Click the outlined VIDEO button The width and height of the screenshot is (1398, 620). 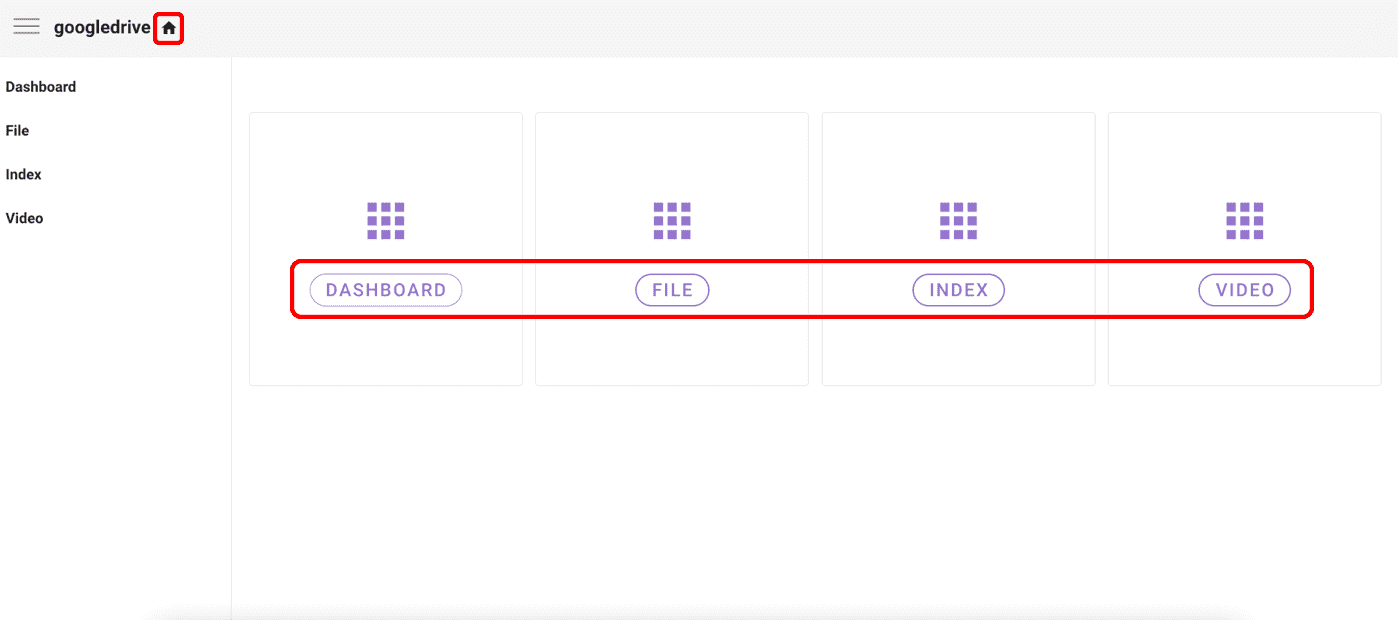(x=1245, y=290)
